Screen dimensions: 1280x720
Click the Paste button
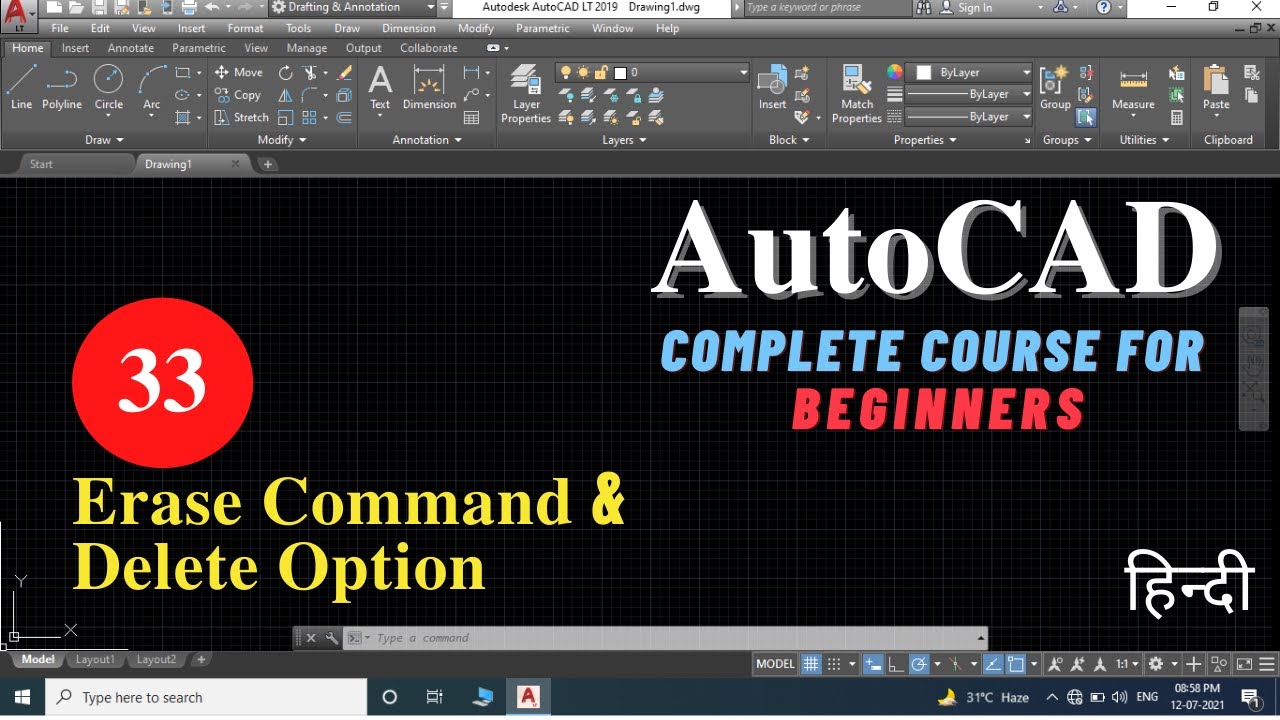click(x=1216, y=88)
